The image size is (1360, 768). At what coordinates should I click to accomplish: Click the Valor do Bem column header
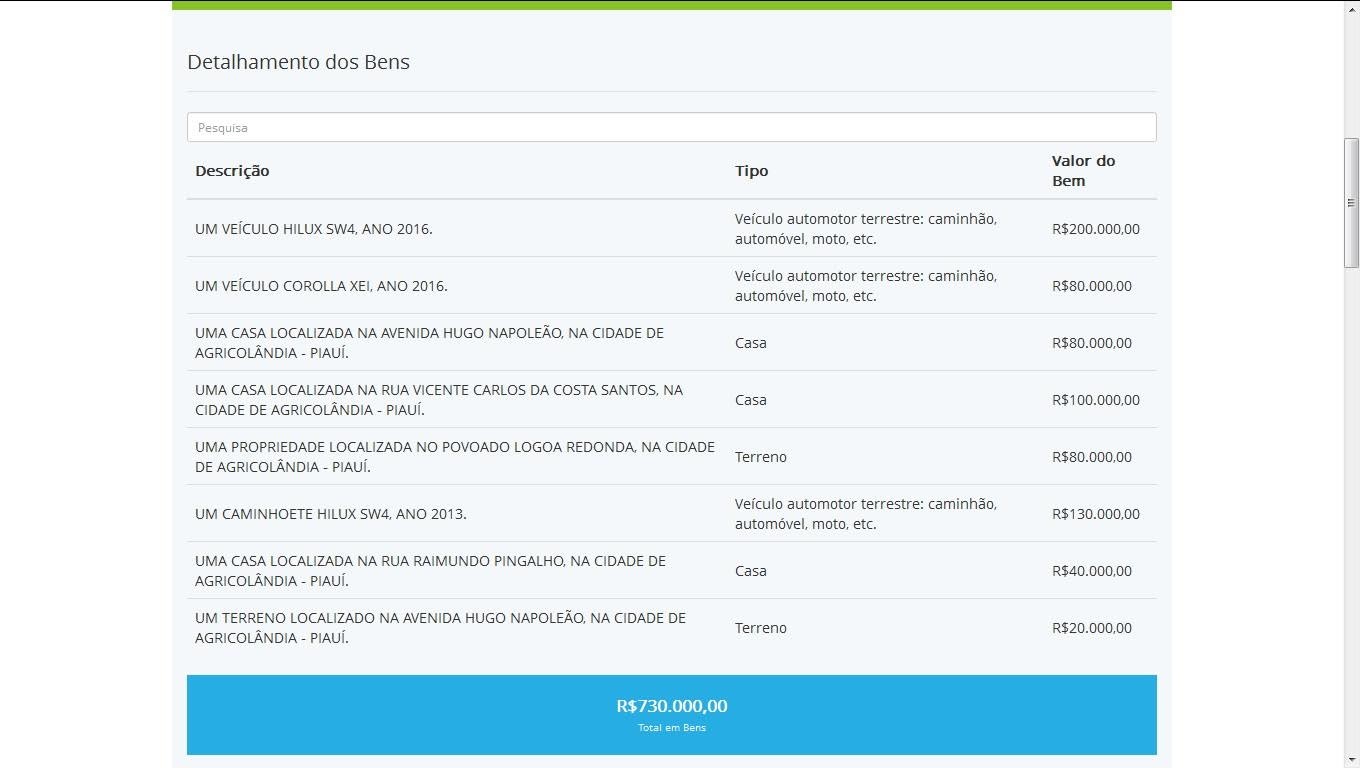(x=1083, y=171)
